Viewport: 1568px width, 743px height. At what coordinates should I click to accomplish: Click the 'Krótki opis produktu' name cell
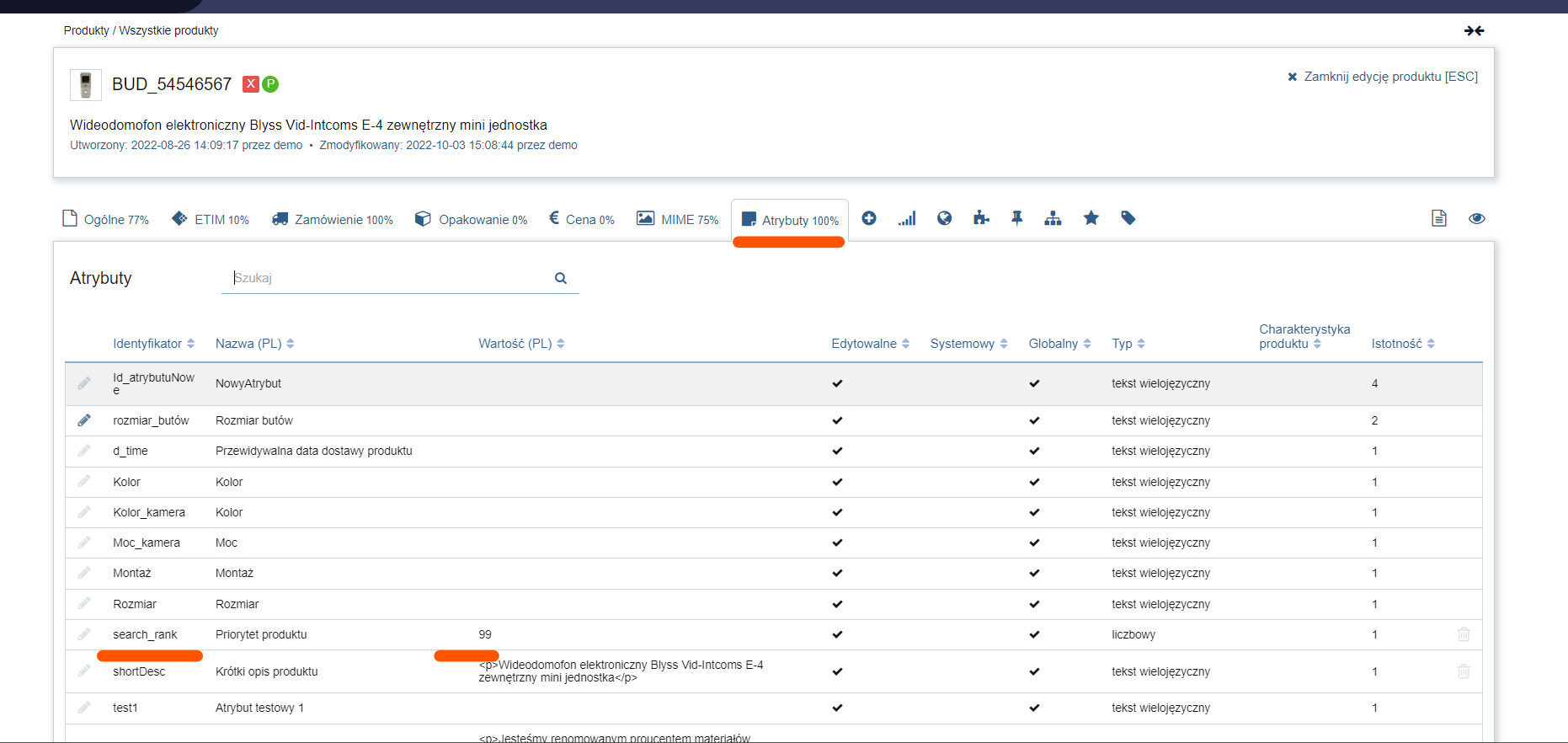click(x=267, y=671)
